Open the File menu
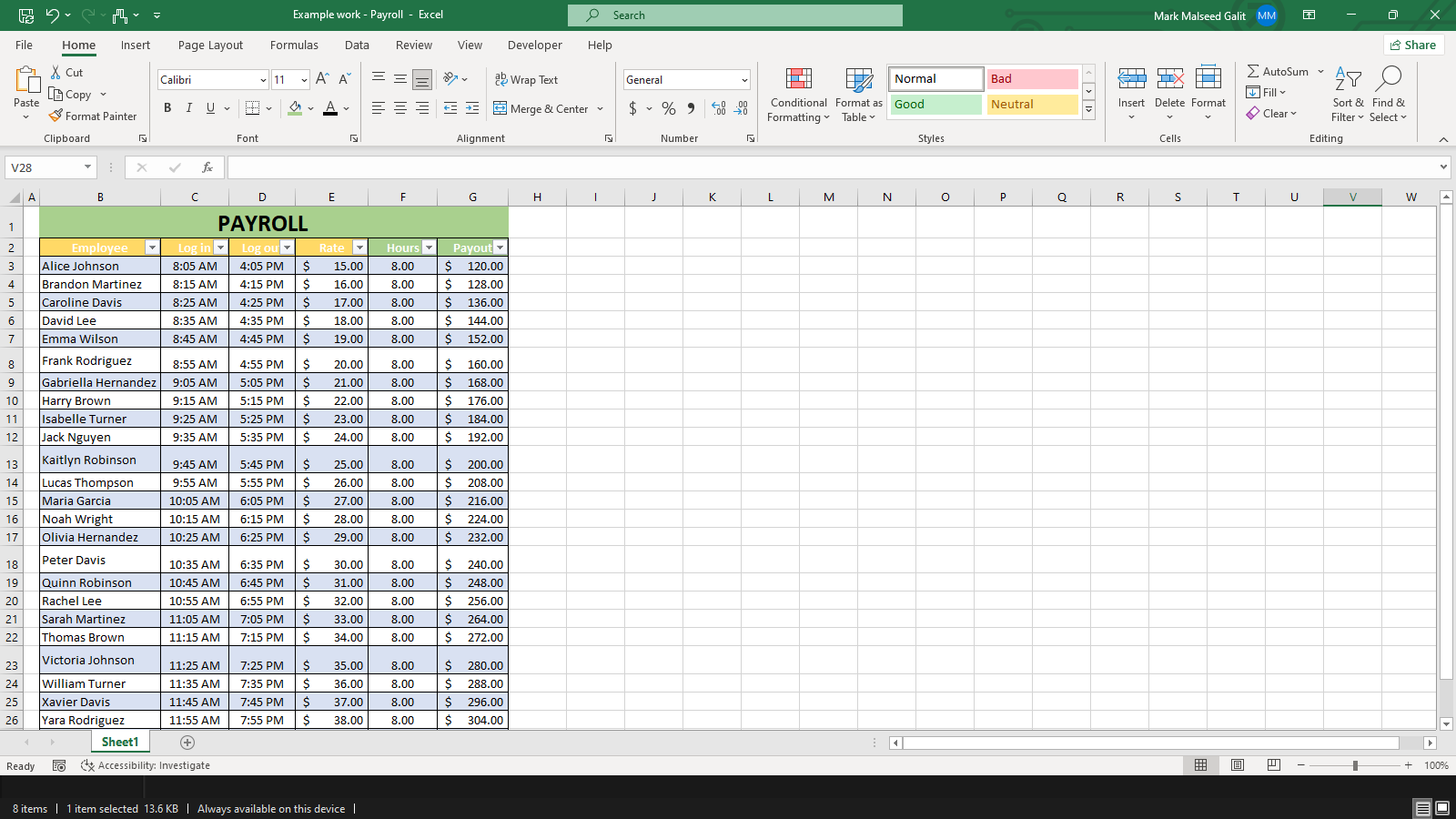Screen dimensions: 1456x819 (x=25, y=45)
